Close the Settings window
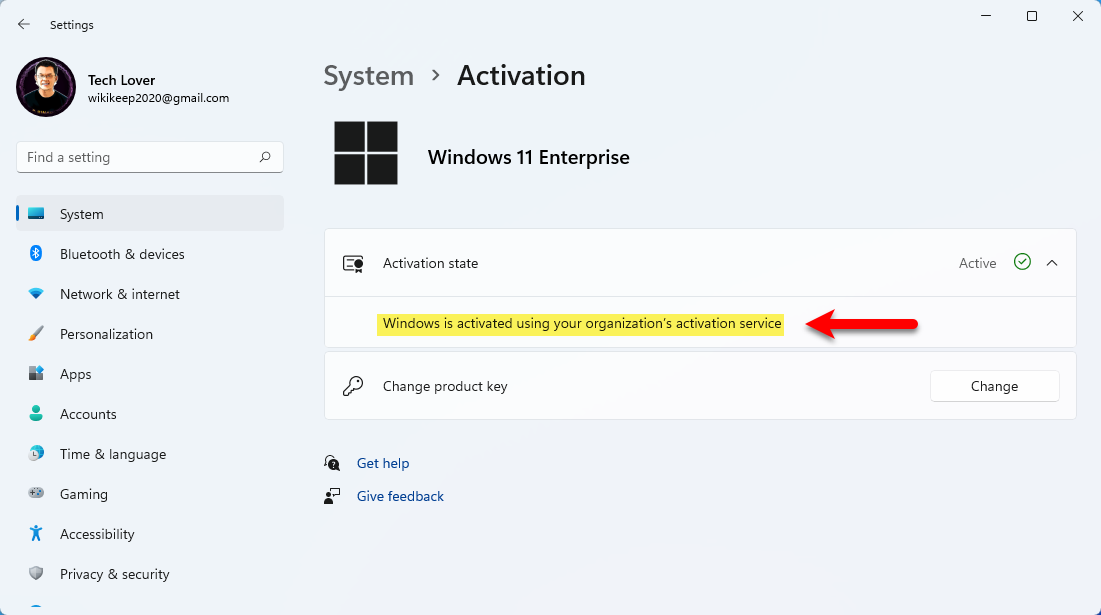Screen dimensions: 1101x615 click(x=1078, y=15)
